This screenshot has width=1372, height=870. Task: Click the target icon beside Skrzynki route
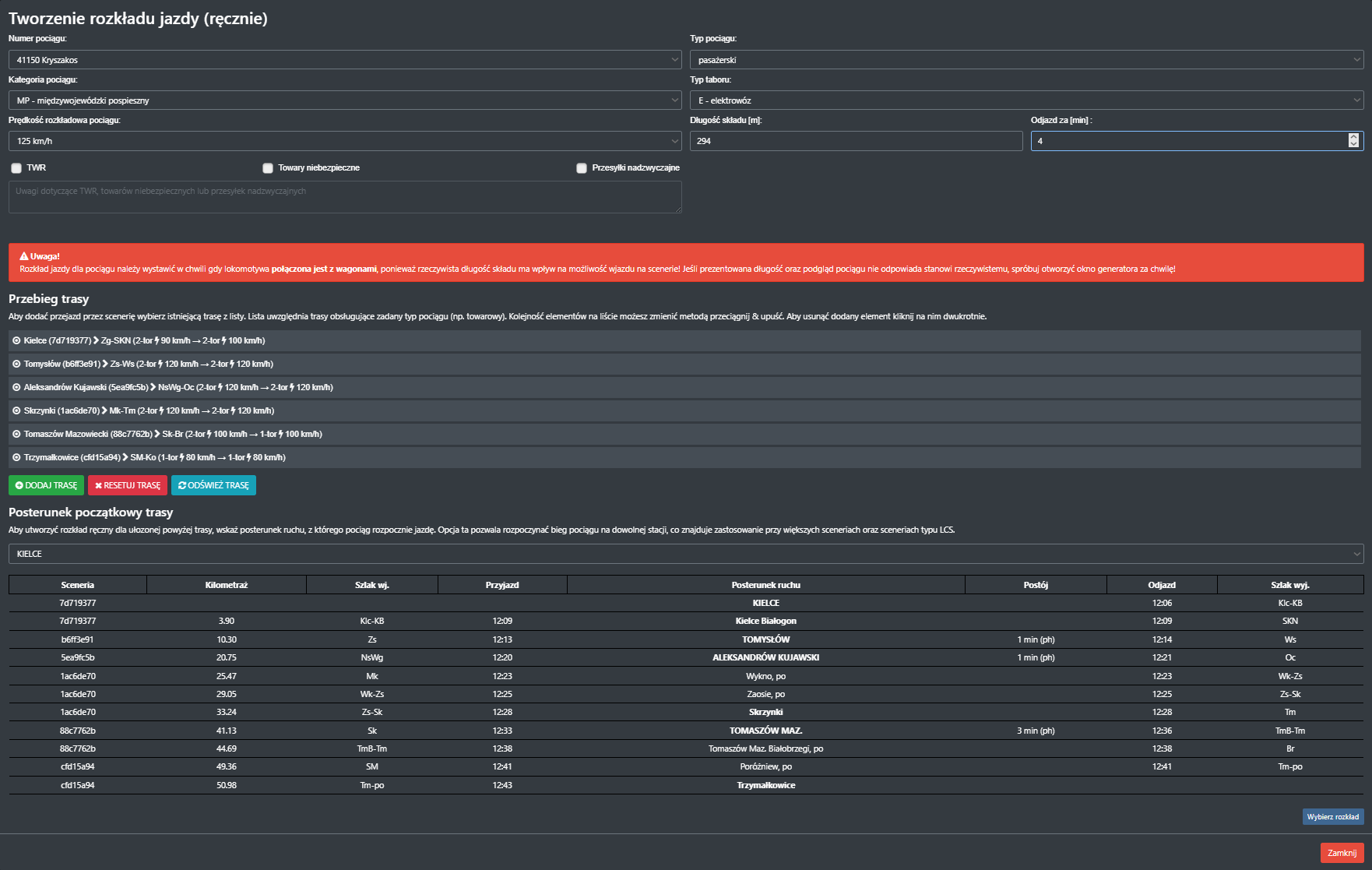click(16, 410)
